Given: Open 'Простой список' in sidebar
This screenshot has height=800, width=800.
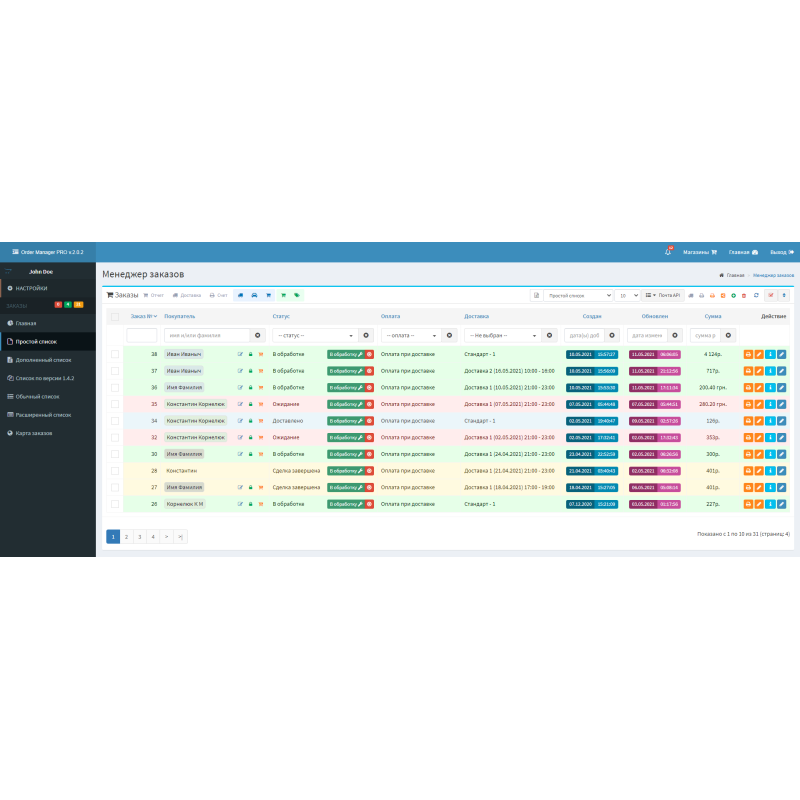Looking at the screenshot, I should coord(48,341).
